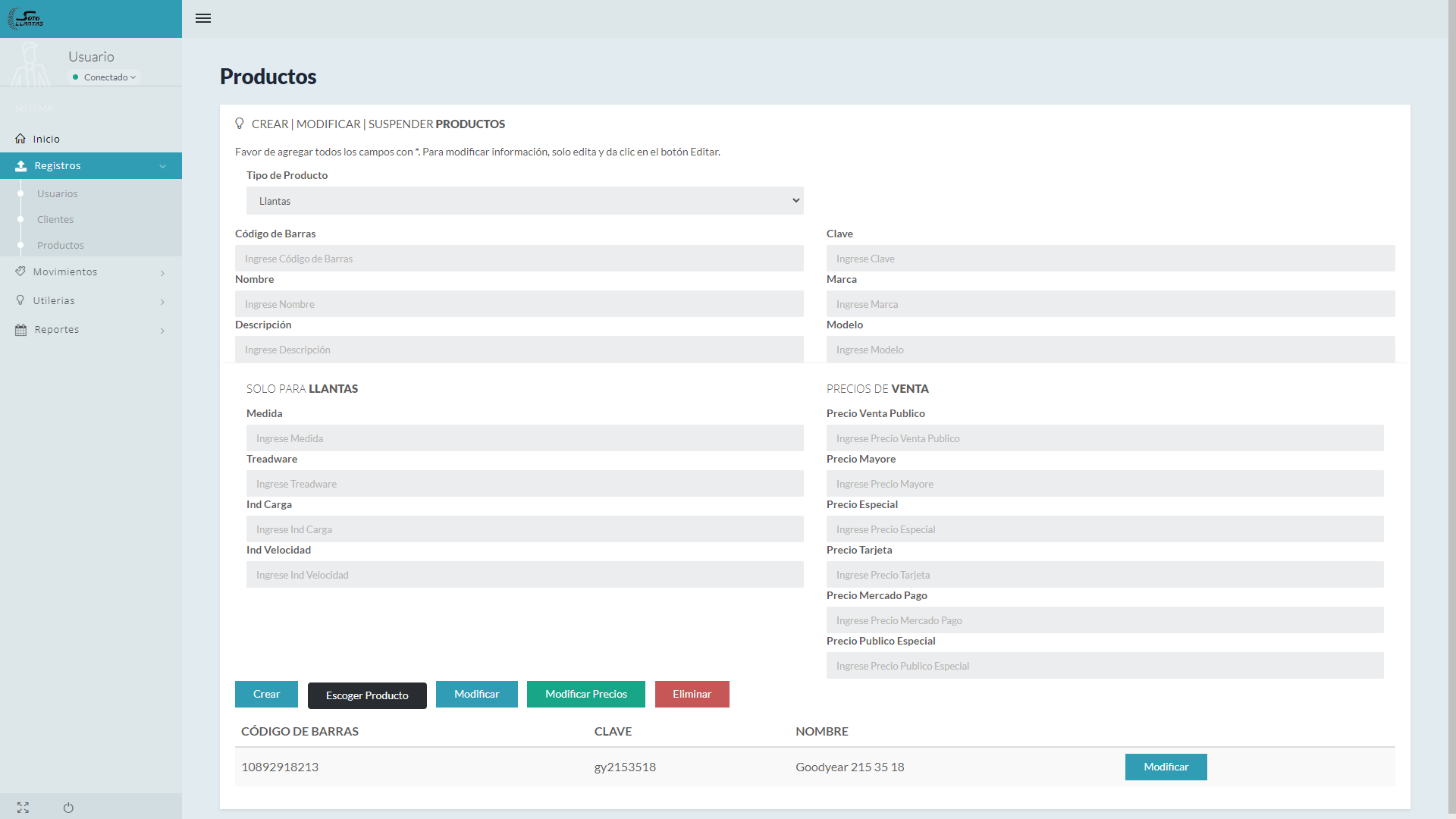Click the Movimientos tag icon
This screenshot has height=819, width=1456.
[x=20, y=271]
